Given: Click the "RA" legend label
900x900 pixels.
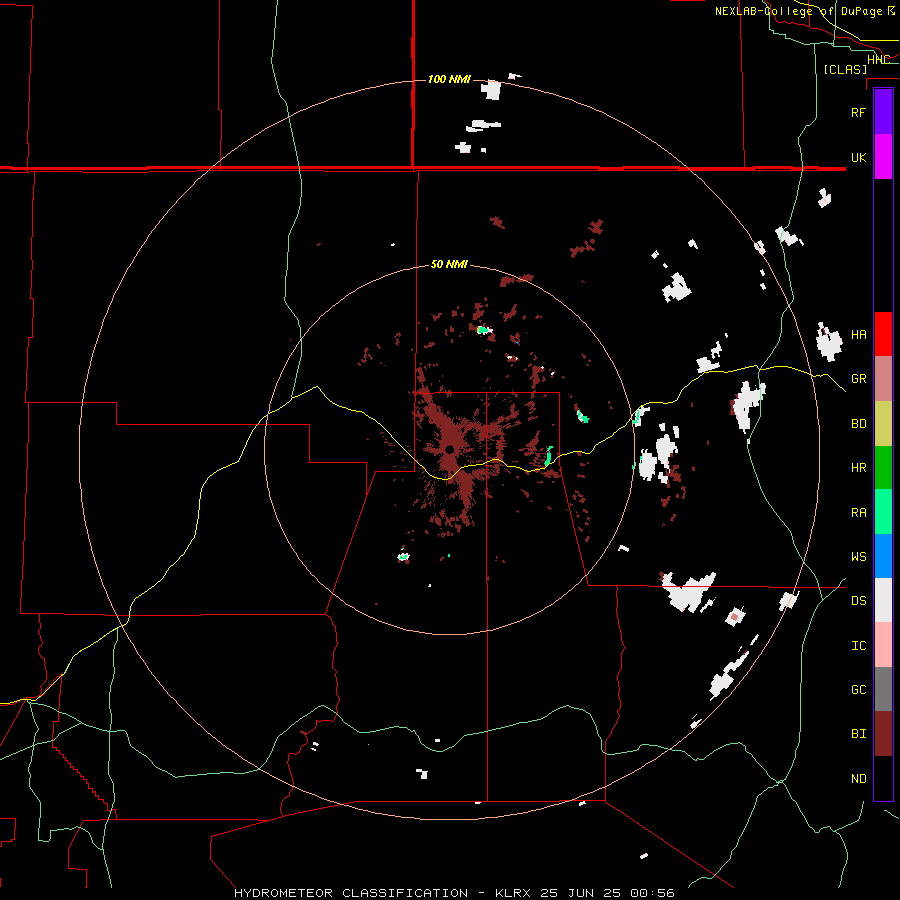Looking at the screenshot, I should coord(859,513).
